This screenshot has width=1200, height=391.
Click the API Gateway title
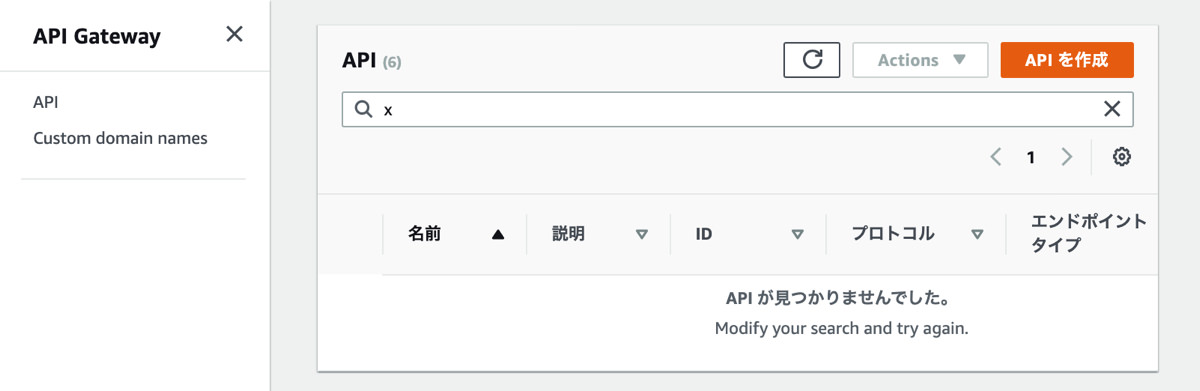click(x=97, y=36)
